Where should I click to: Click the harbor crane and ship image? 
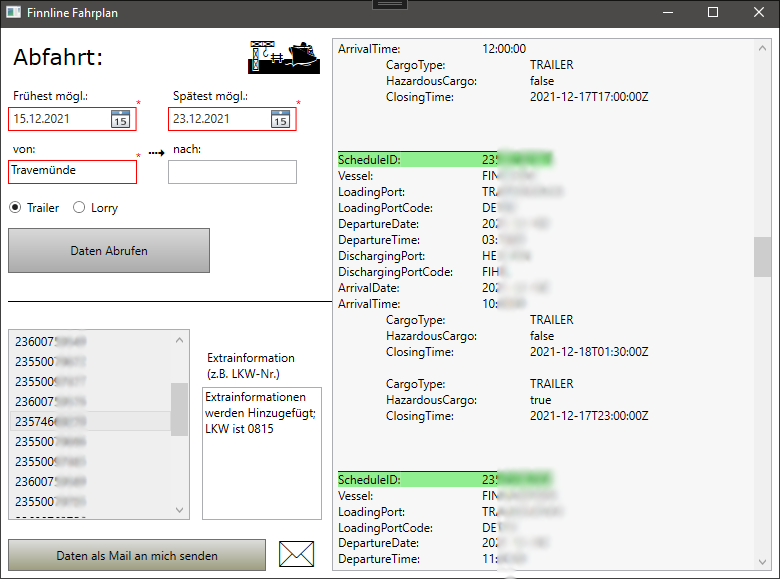pyautogui.click(x=285, y=57)
